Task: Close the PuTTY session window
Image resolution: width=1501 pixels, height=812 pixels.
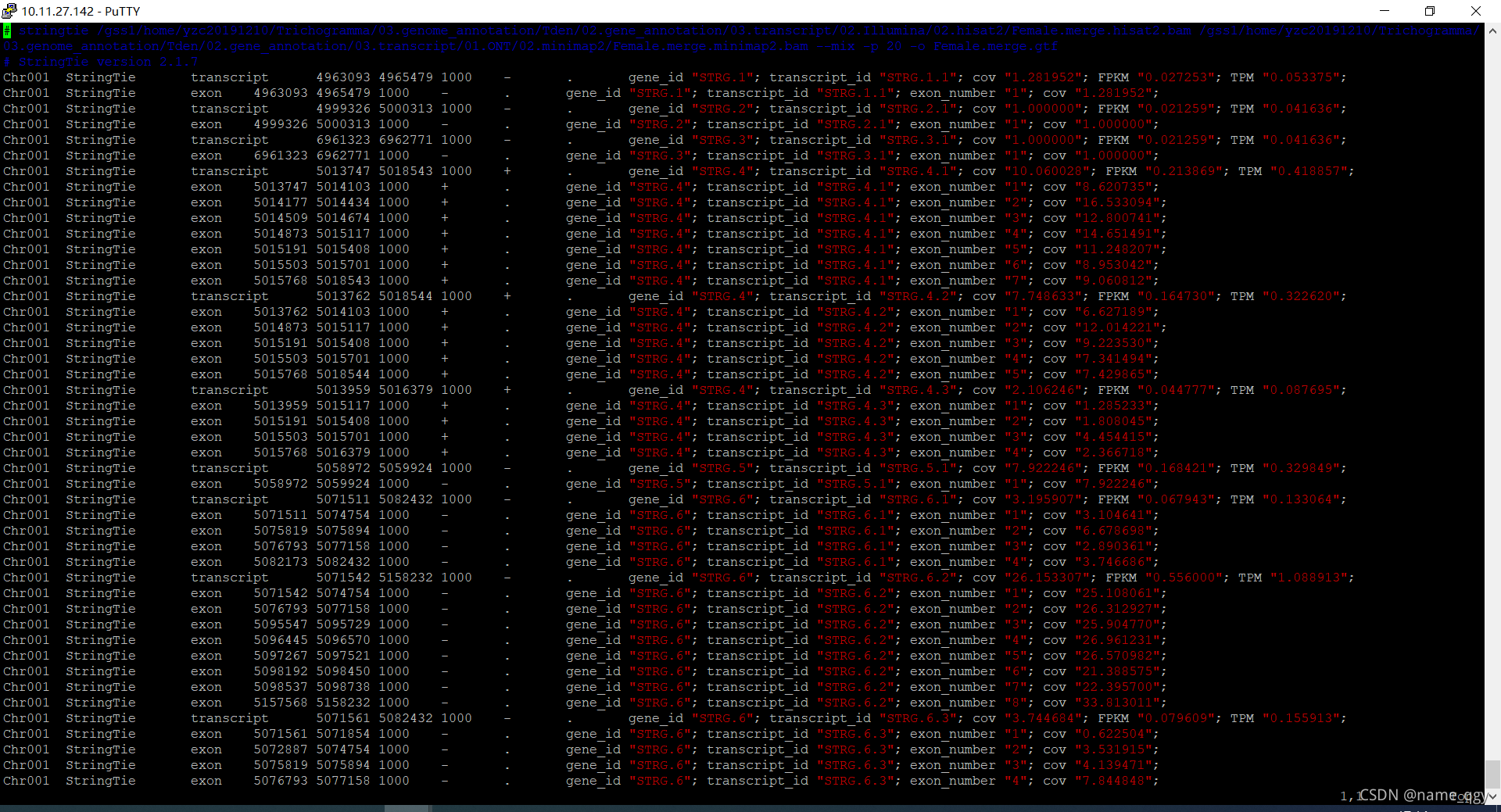Action: [x=1476, y=11]
